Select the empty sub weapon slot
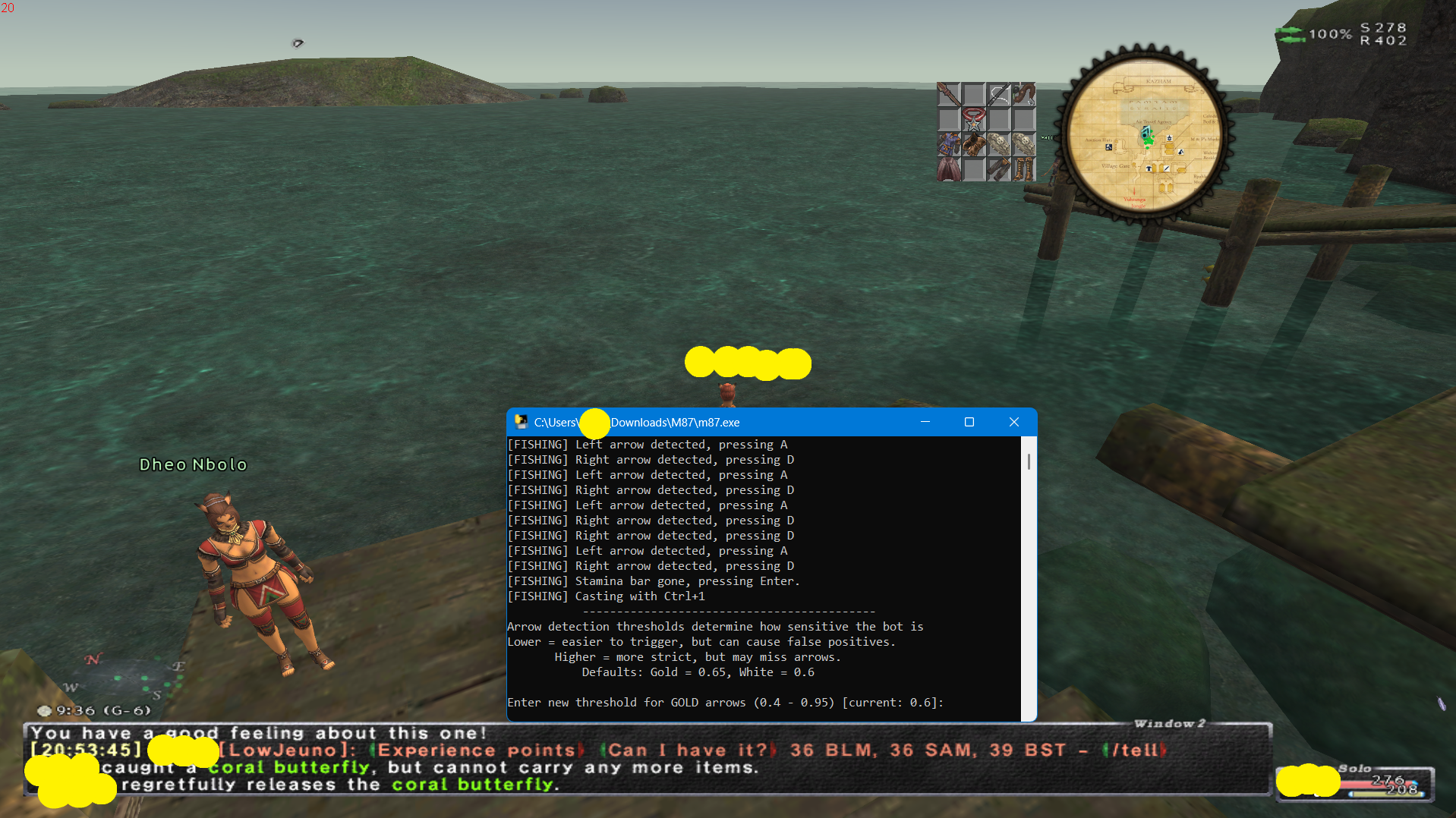1456x818 pixels. pos(974,94)
